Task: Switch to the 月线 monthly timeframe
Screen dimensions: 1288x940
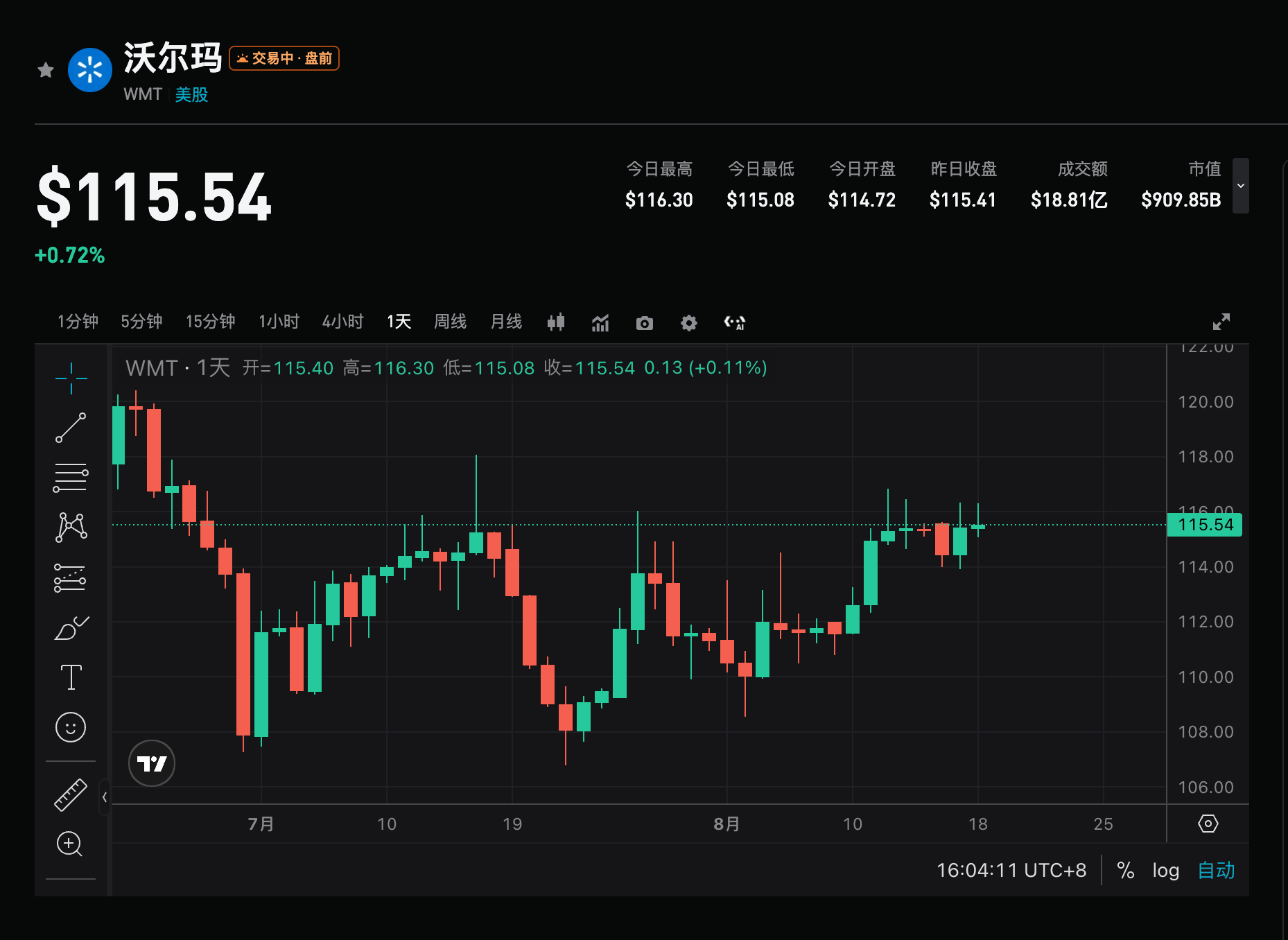Action: tap(506, 322)
